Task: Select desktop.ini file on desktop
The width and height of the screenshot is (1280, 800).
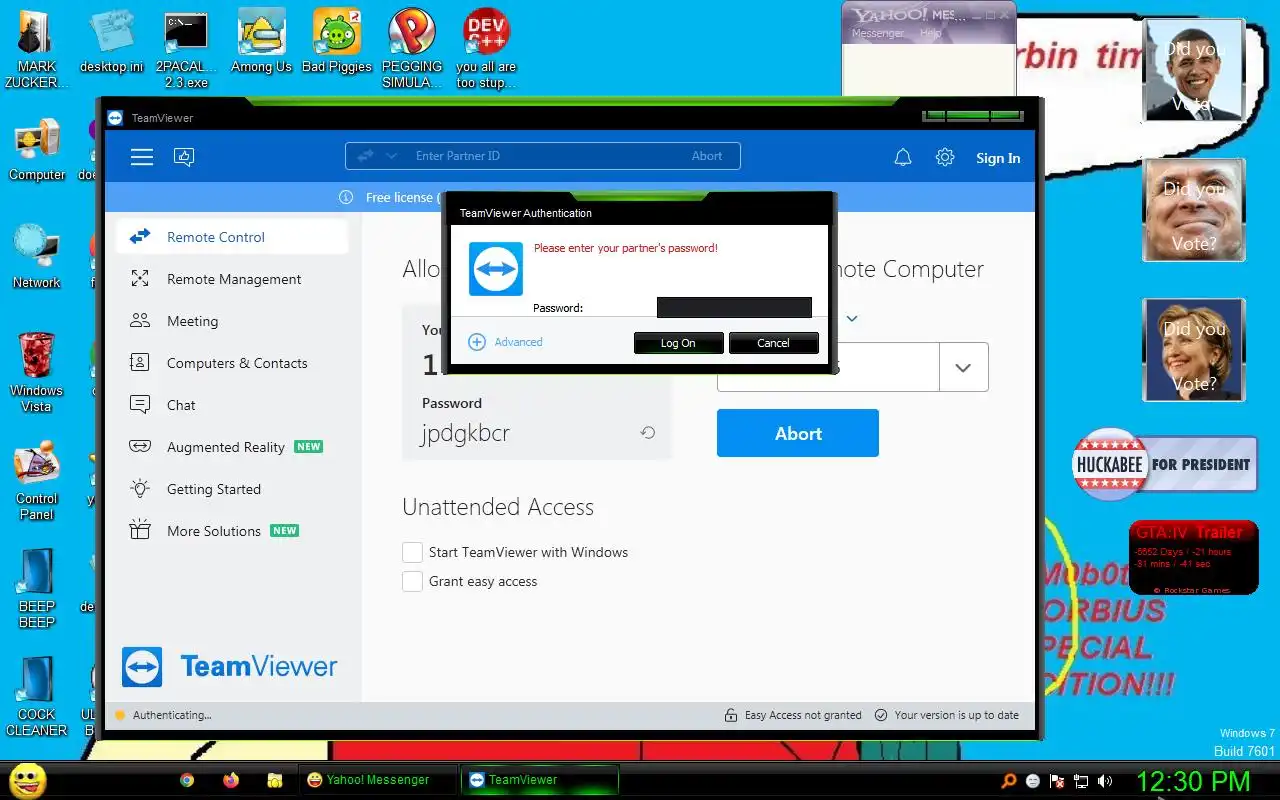Action: coord(112,43)
